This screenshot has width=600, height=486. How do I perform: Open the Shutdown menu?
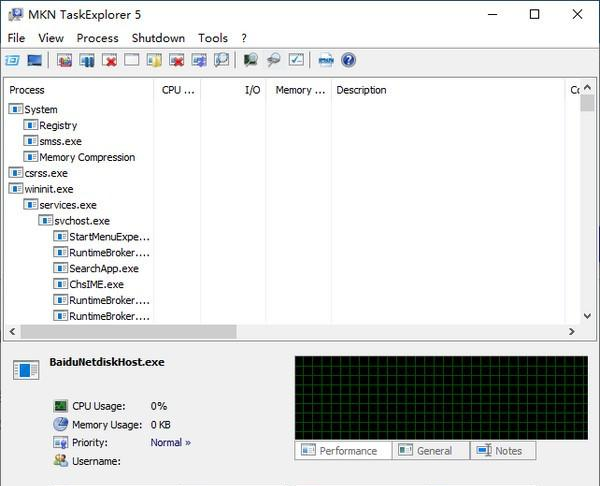point(158,38)
